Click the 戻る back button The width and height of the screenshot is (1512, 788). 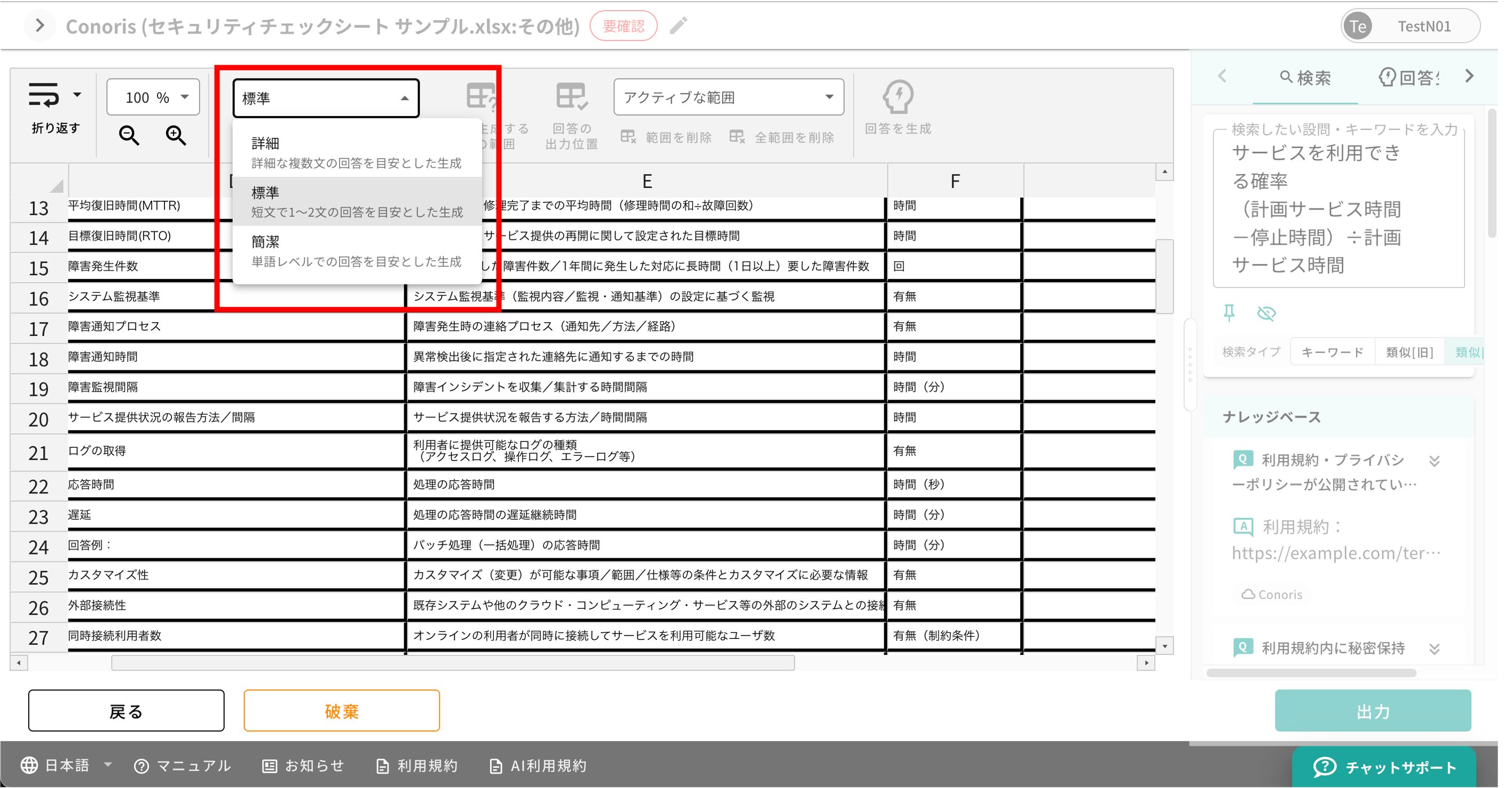(125, 711)
